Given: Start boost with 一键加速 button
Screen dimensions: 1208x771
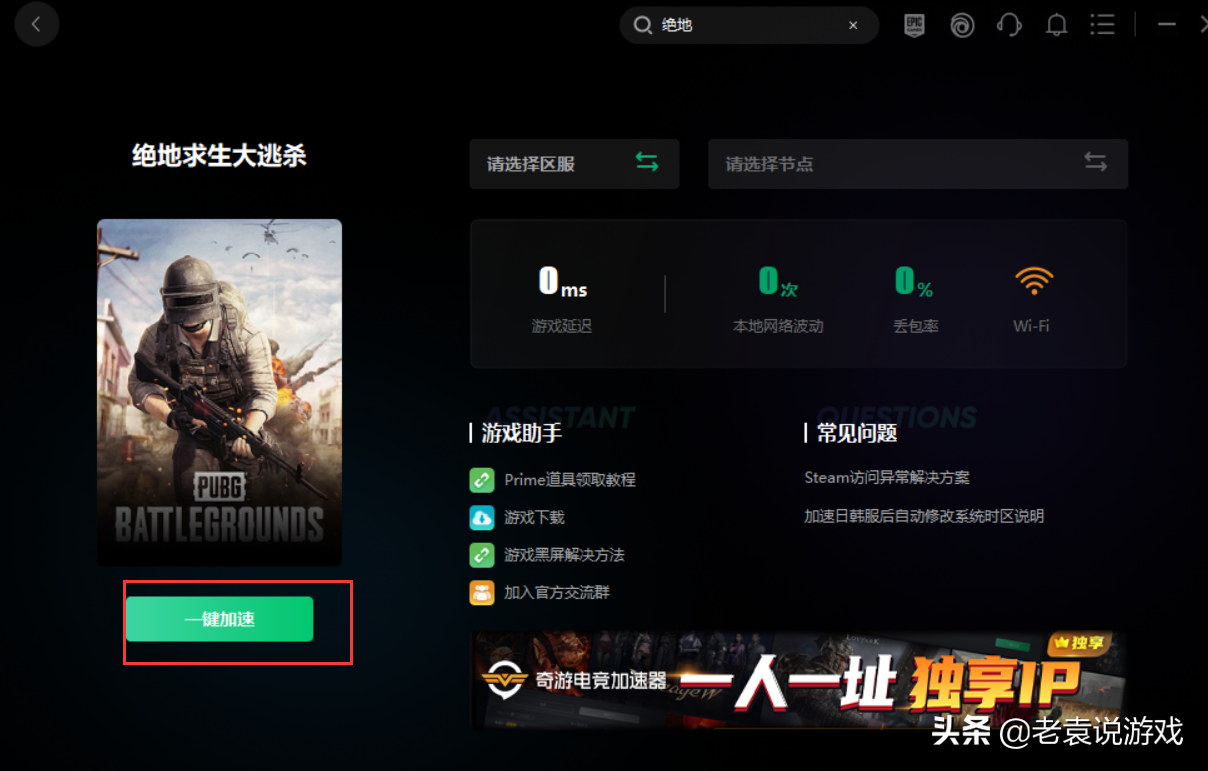Looking at the screenshot, I should [x=219, y=619].
